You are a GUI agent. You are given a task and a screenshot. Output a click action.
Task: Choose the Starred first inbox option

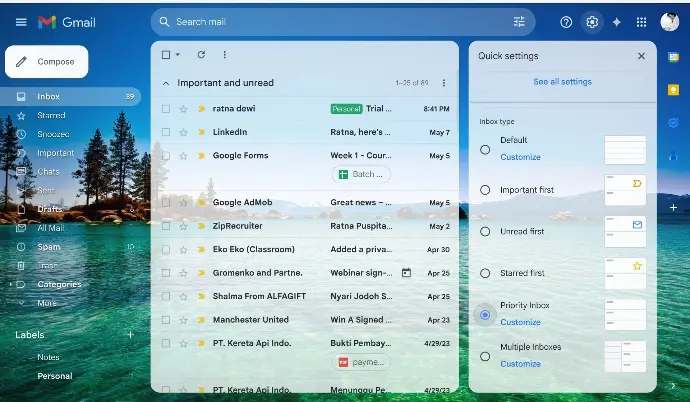(485, 273)
